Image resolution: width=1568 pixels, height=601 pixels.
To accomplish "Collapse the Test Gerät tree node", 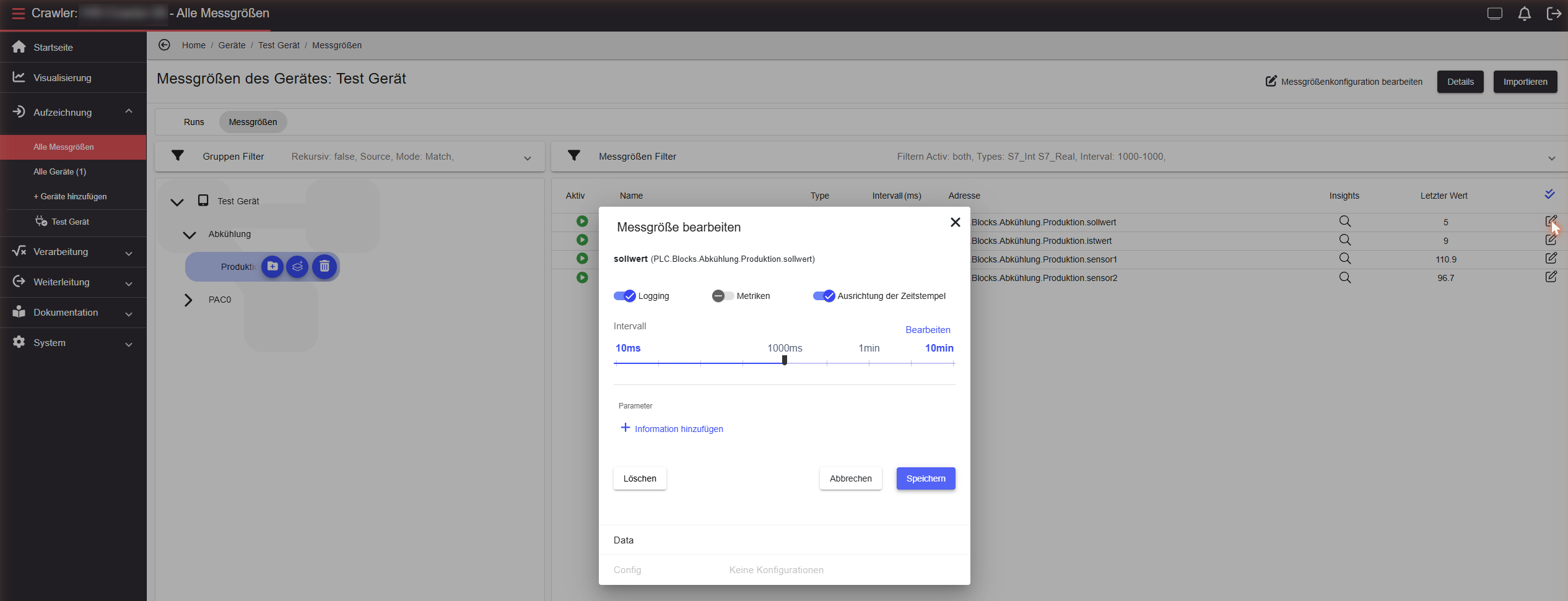I will click(x=177, y=202).
